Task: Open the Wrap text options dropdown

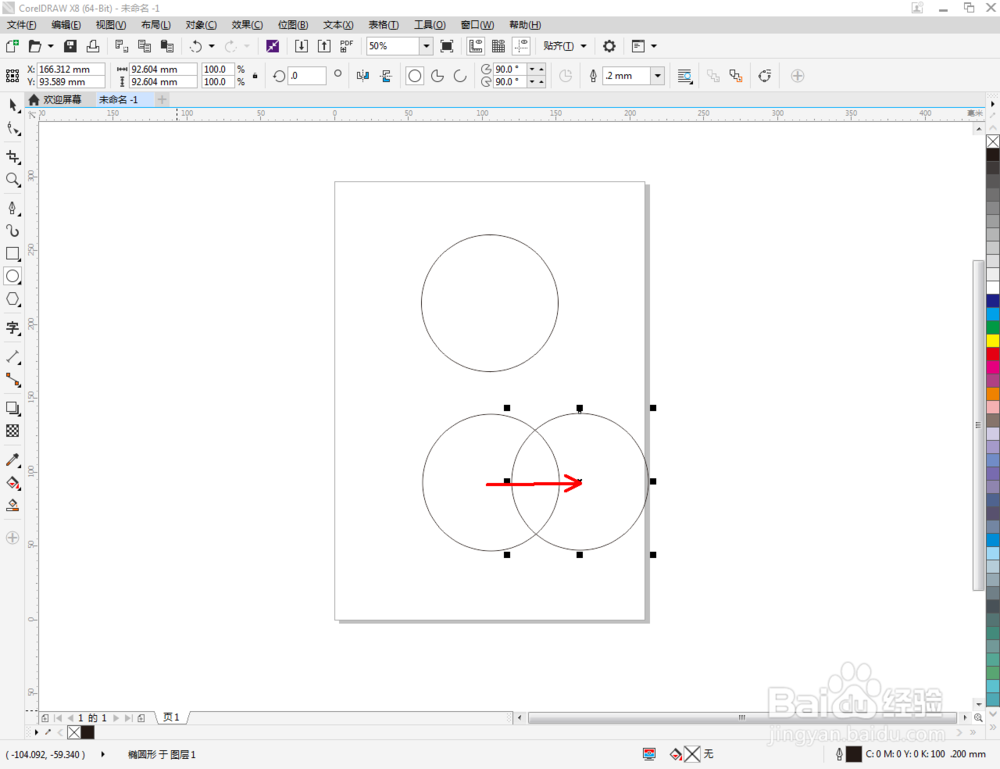Action: tap(684, 76)
